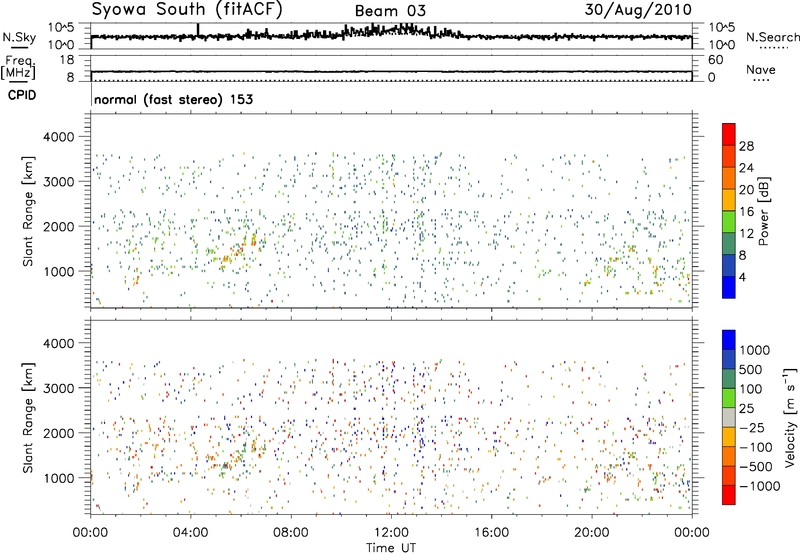Click the date "30/Aug/2010"

pyautogui.click(x=638, y=10)
